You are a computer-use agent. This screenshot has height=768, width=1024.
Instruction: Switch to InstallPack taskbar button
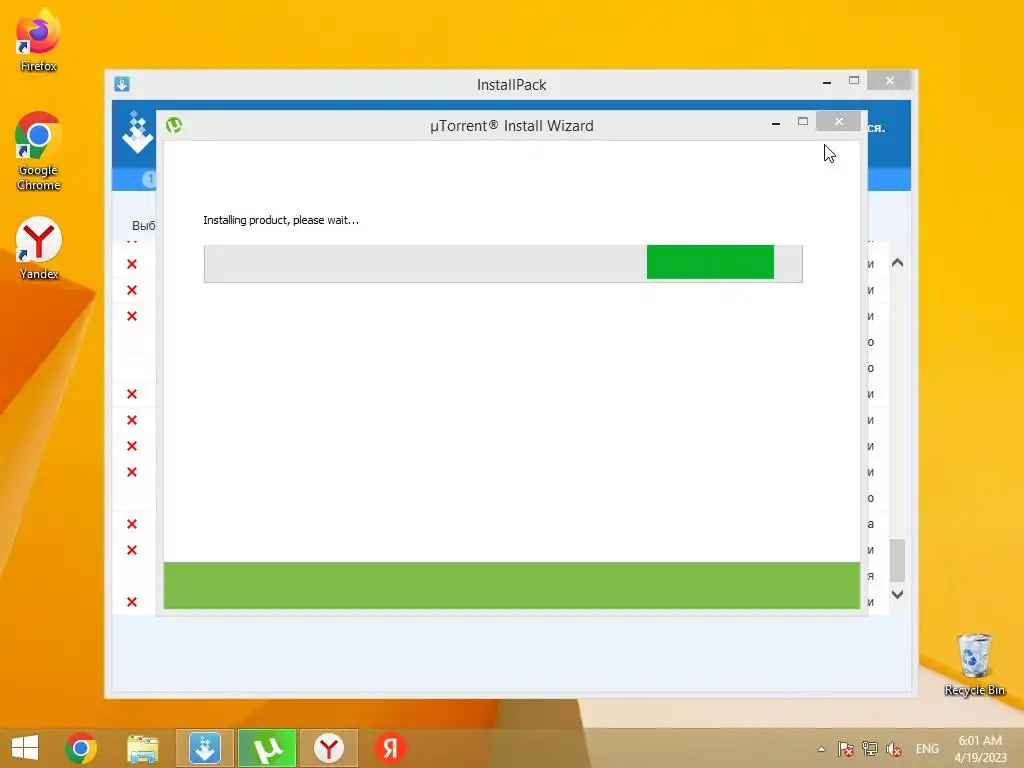204,748
